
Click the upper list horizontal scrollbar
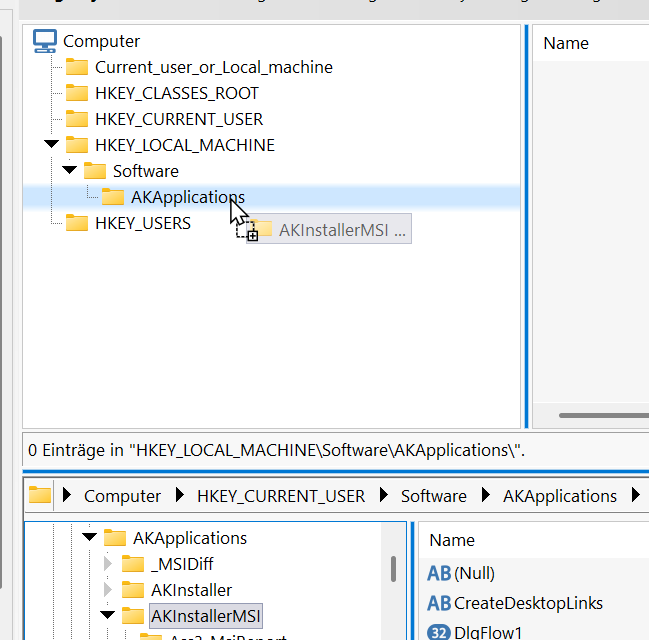(x=603, y=415)
